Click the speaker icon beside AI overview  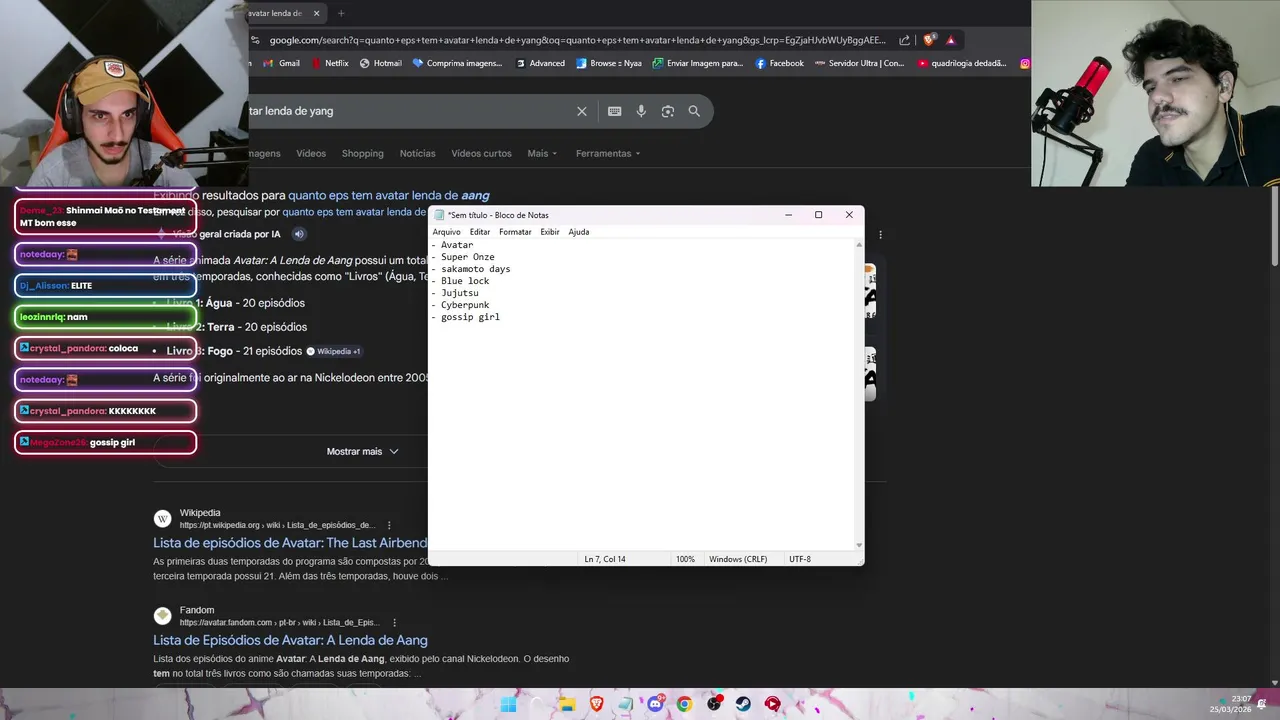(x=298, y=234)
